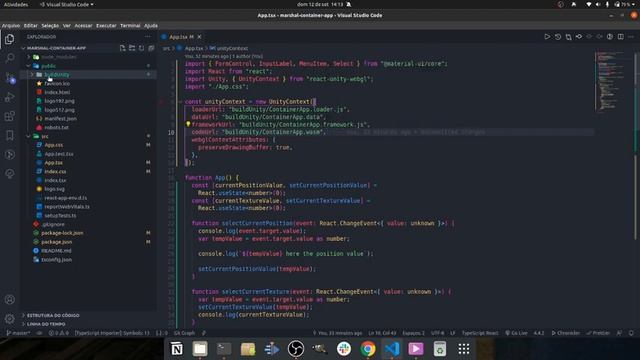
Task: Expand the node_modules folder
Action: click(29, 57)
